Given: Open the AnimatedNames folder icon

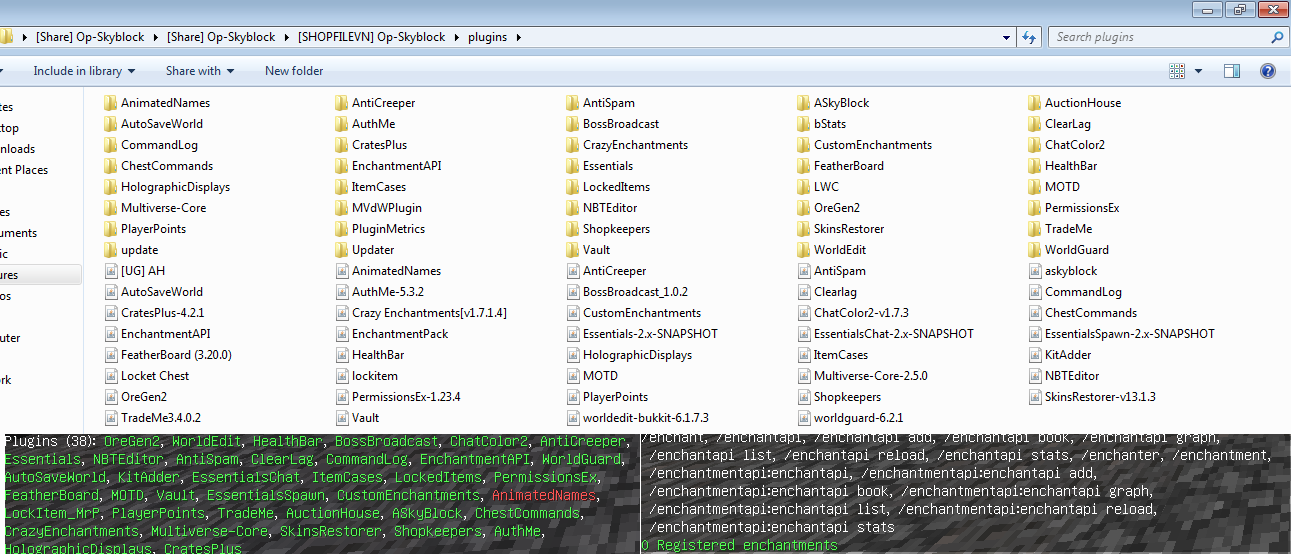Looking at the screenshot, I should [110, 103].
